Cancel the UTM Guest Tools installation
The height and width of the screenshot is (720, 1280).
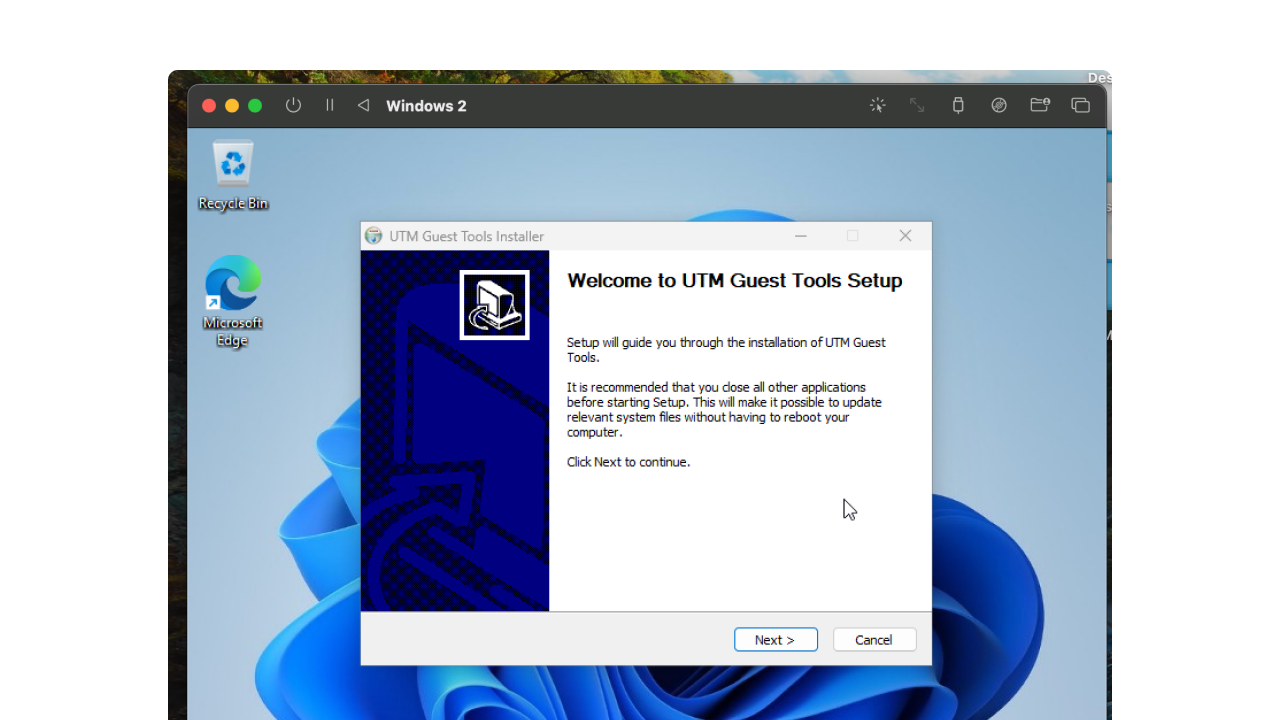874,639
